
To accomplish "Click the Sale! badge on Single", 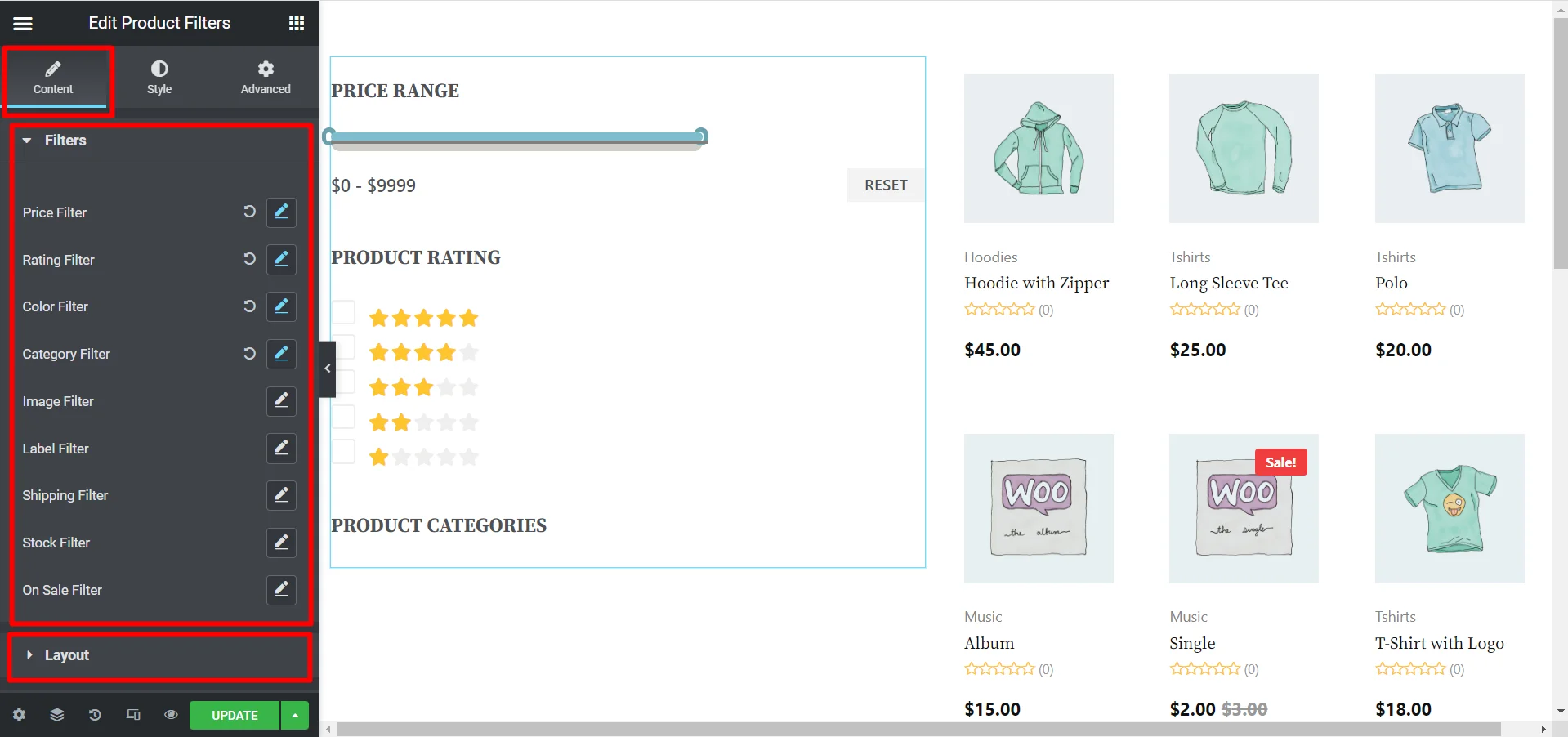I will pyautogui.click(x=1280, y=462).
